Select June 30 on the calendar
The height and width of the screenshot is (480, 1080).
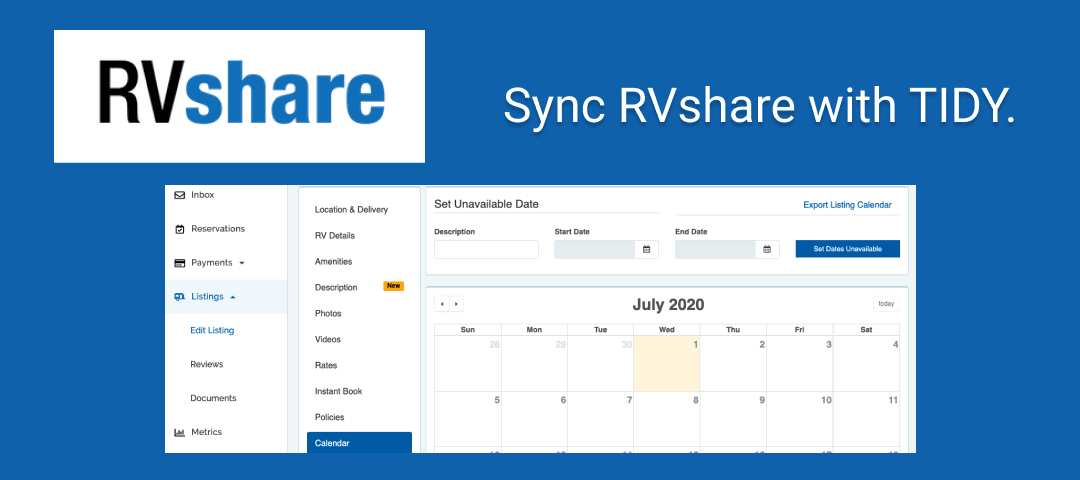click(601, 364)
